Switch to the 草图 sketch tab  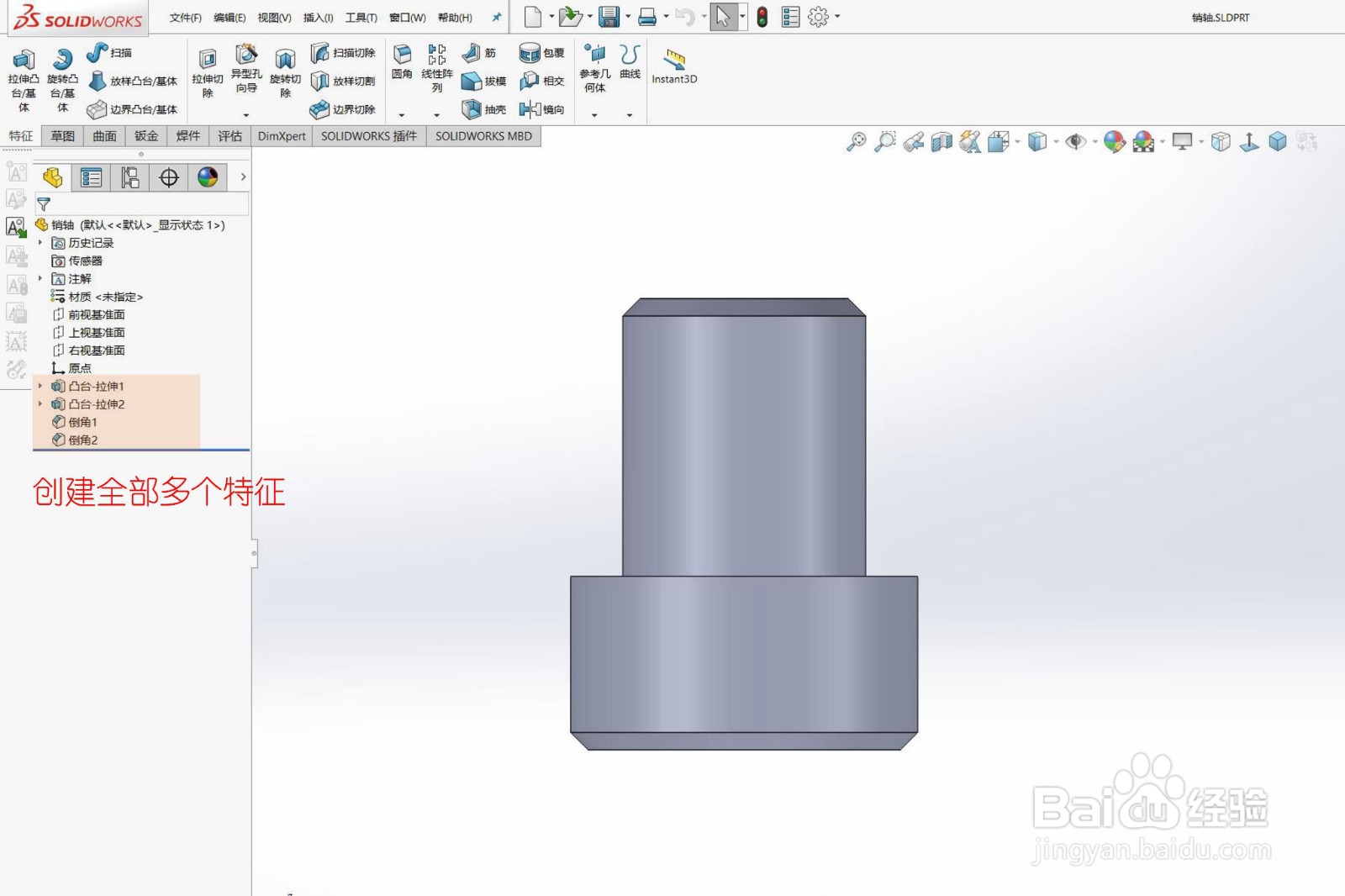tap(62, 136)
